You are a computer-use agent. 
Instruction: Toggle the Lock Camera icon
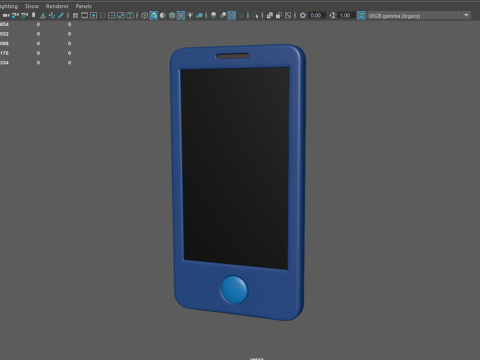(15, 15)
